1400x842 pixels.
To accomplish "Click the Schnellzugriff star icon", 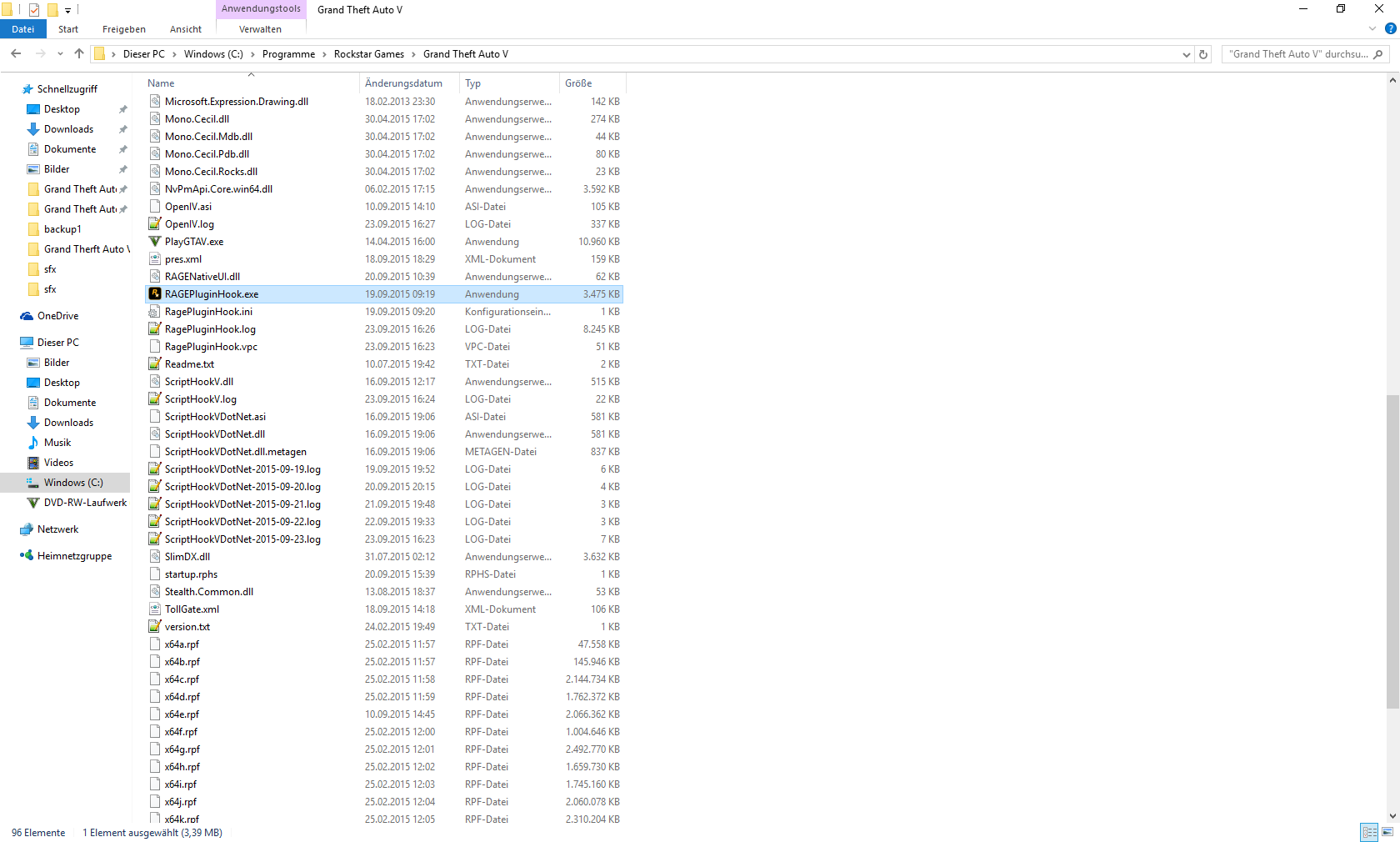I will (x=27, y=89).
